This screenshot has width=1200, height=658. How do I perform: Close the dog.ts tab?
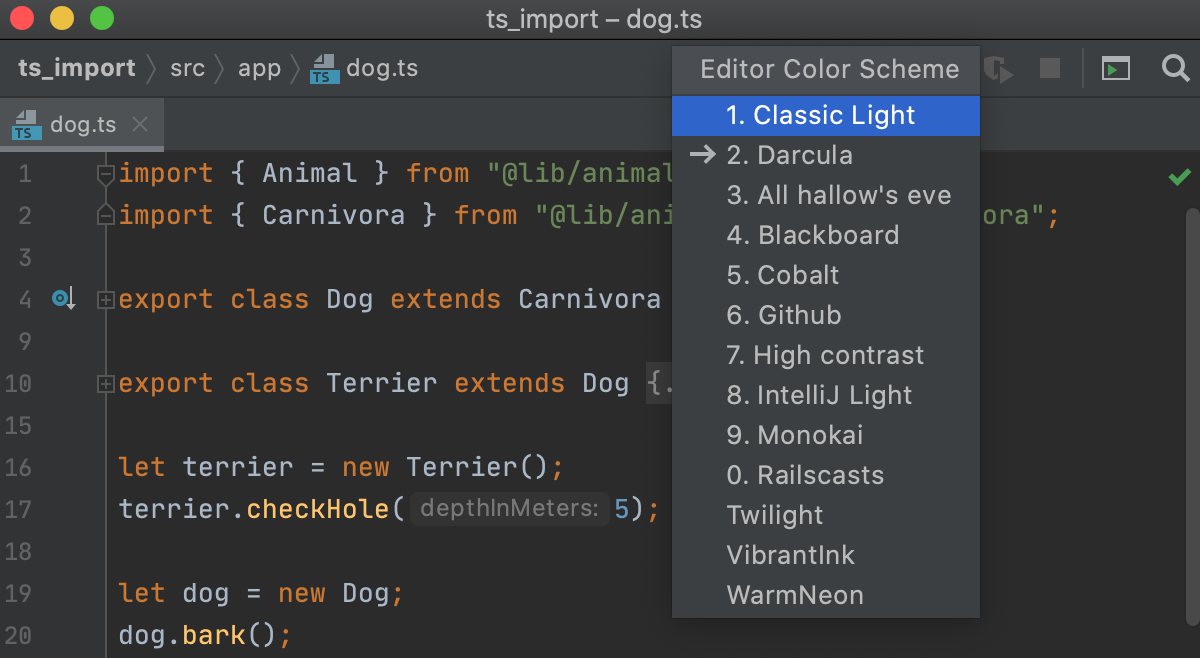coord(139,124)
